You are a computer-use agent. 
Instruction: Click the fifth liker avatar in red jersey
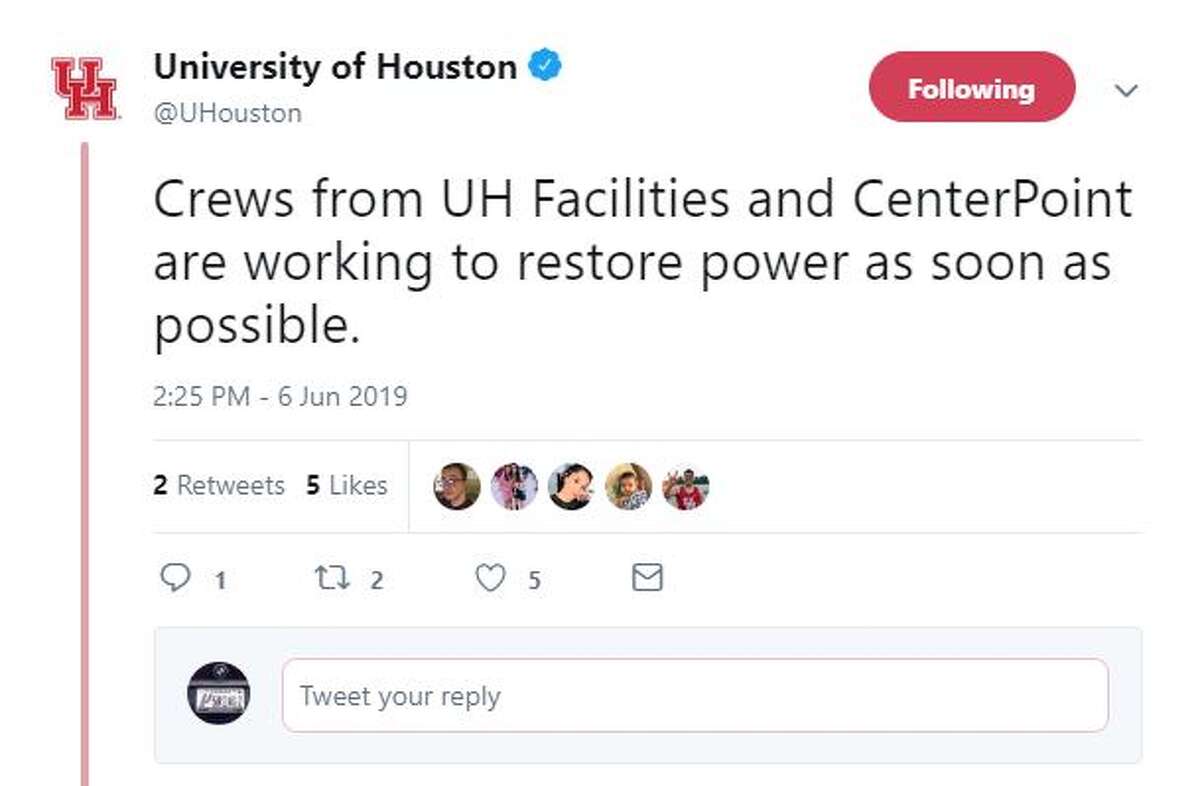(685, 487)
